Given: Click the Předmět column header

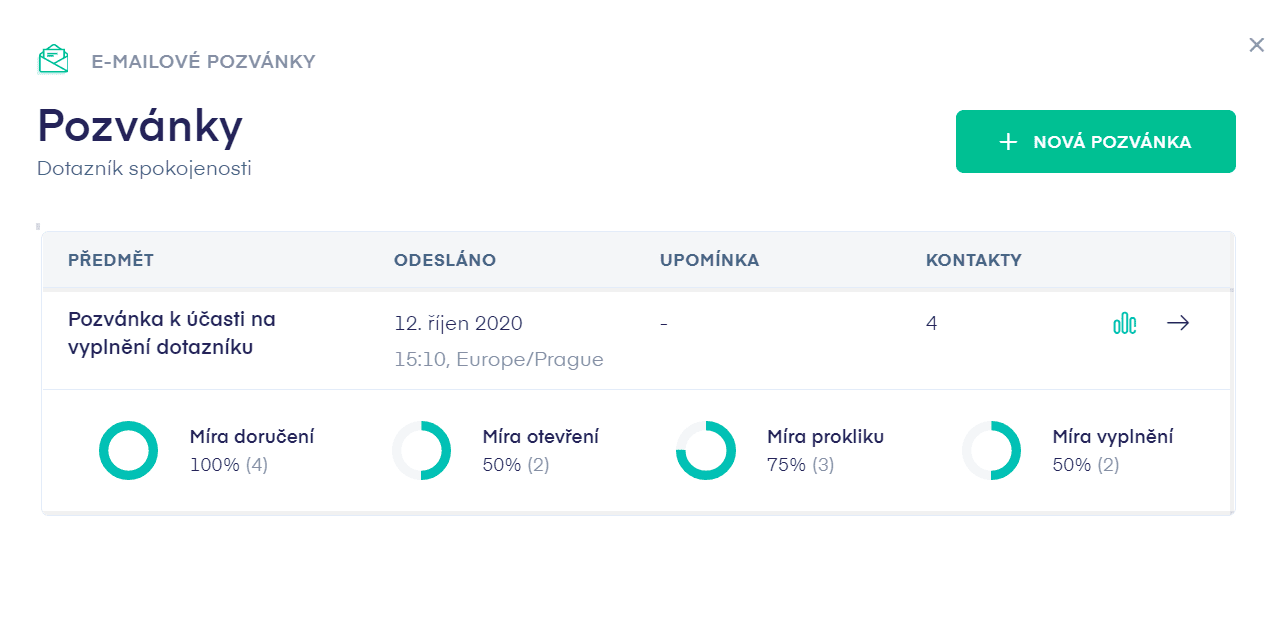Looking at the screenshot, I should click(111, 261).
